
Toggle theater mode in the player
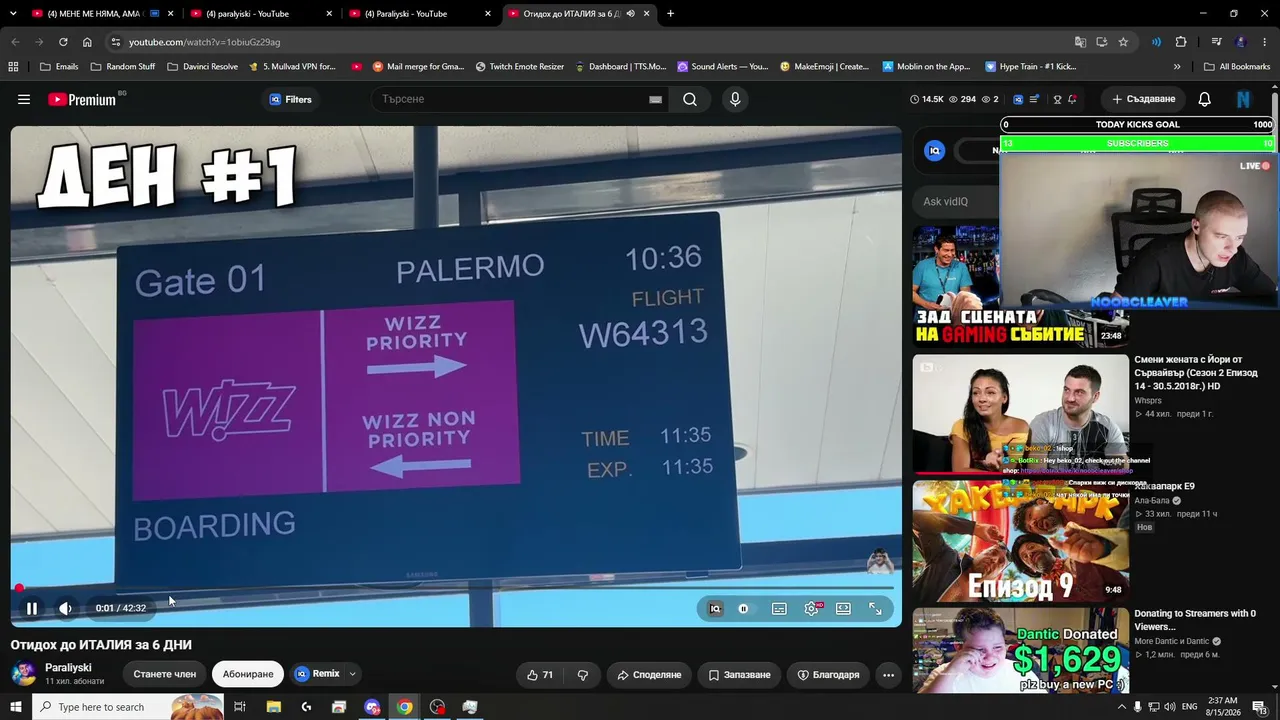(843, 608)
